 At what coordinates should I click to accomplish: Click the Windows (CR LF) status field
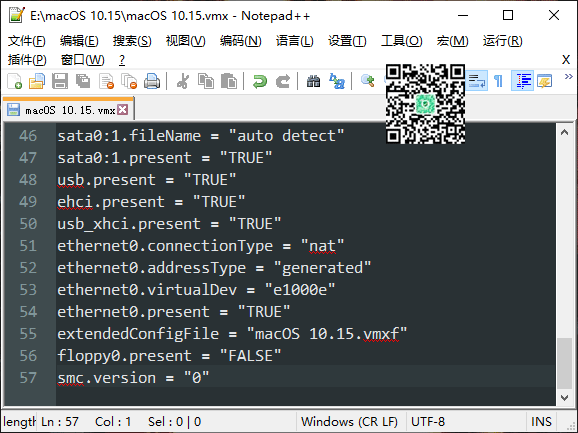(x=349, y=421)
